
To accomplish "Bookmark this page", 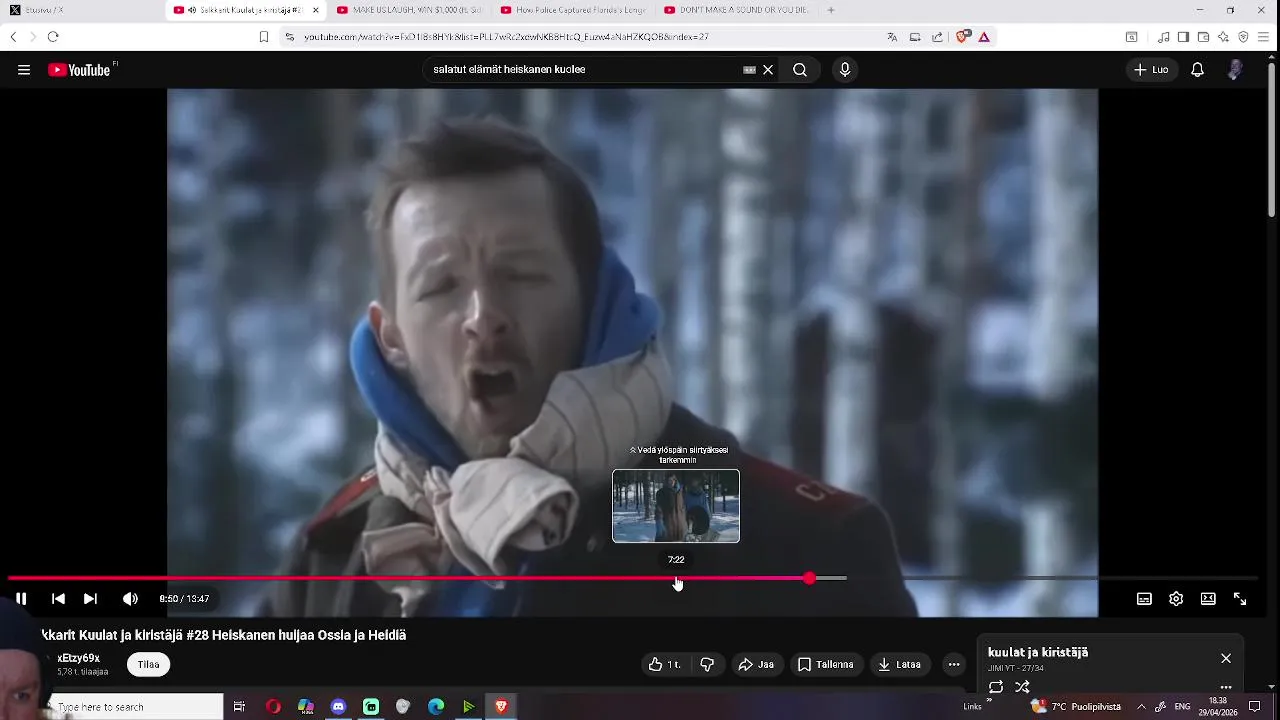I will (264, 37).
